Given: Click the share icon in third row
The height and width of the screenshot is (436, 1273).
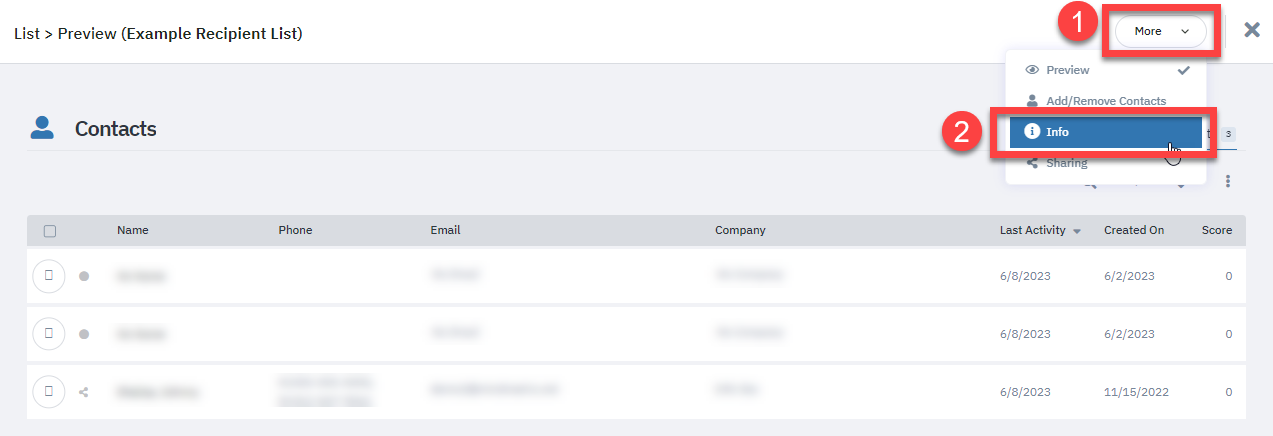Looking at the screenshot, I should [x=84, y=392].
